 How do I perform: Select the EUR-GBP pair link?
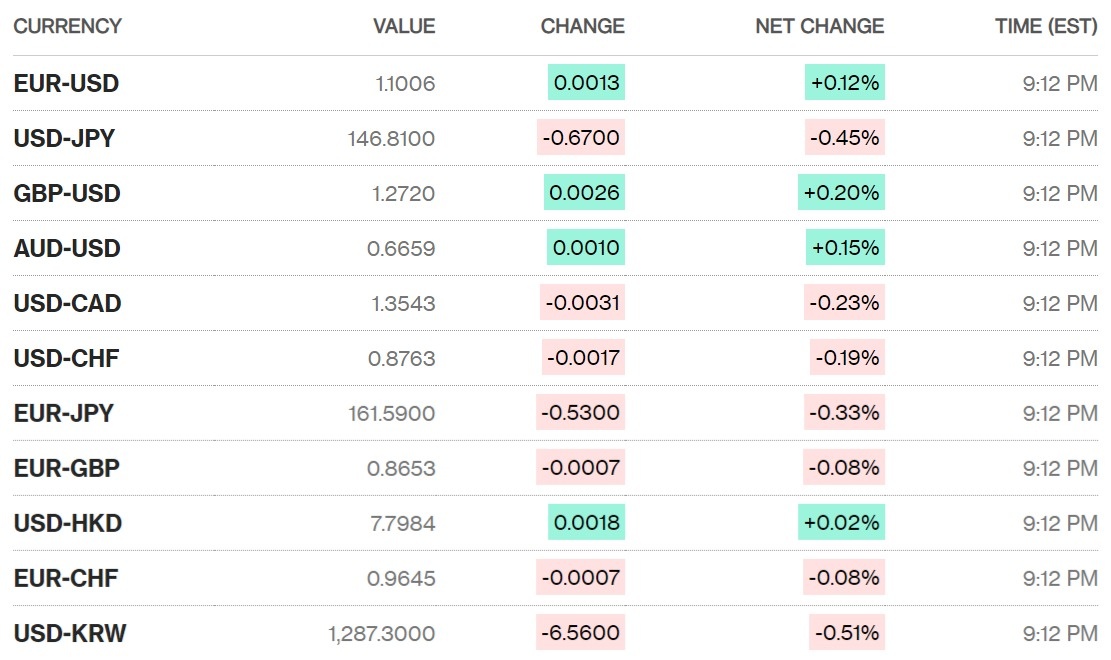(x=67, y=468)
